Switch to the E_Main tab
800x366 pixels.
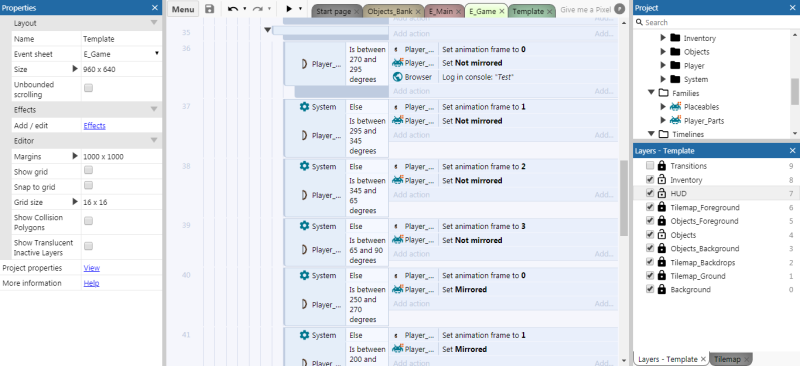click(x=441, y=11)
